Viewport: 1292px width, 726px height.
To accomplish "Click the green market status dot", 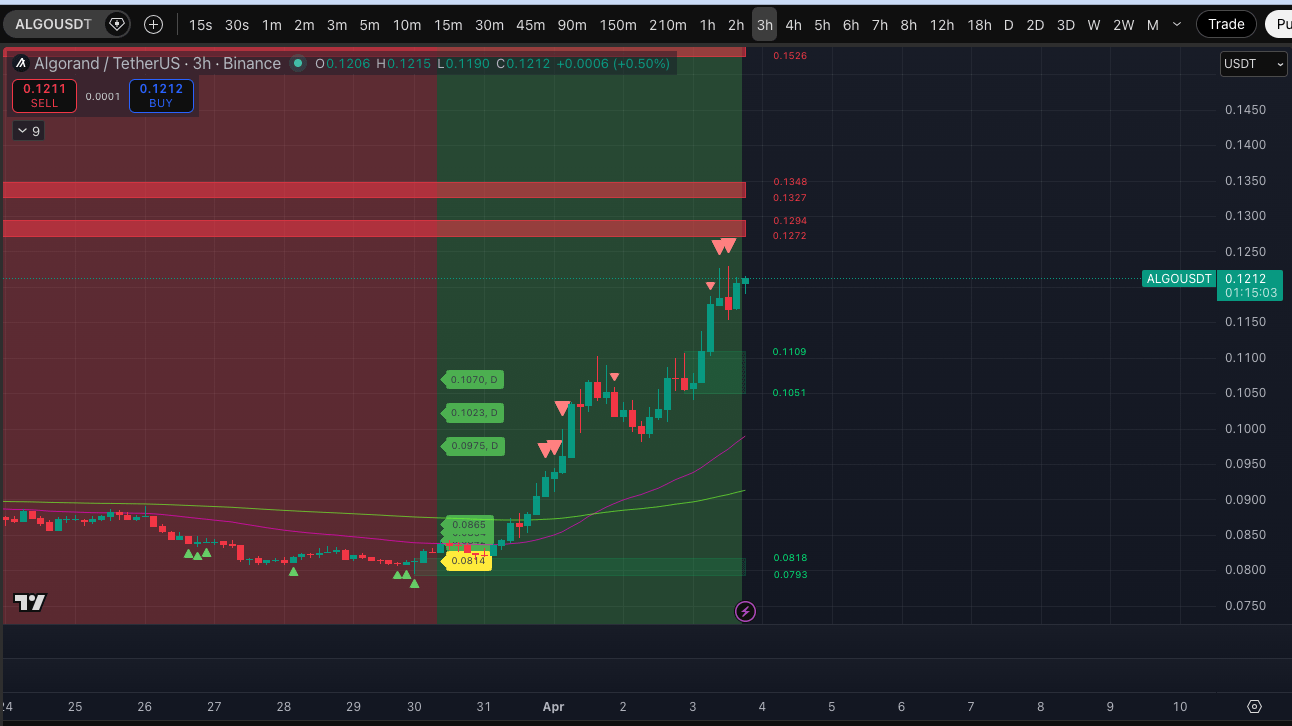I will click(297, 64).
